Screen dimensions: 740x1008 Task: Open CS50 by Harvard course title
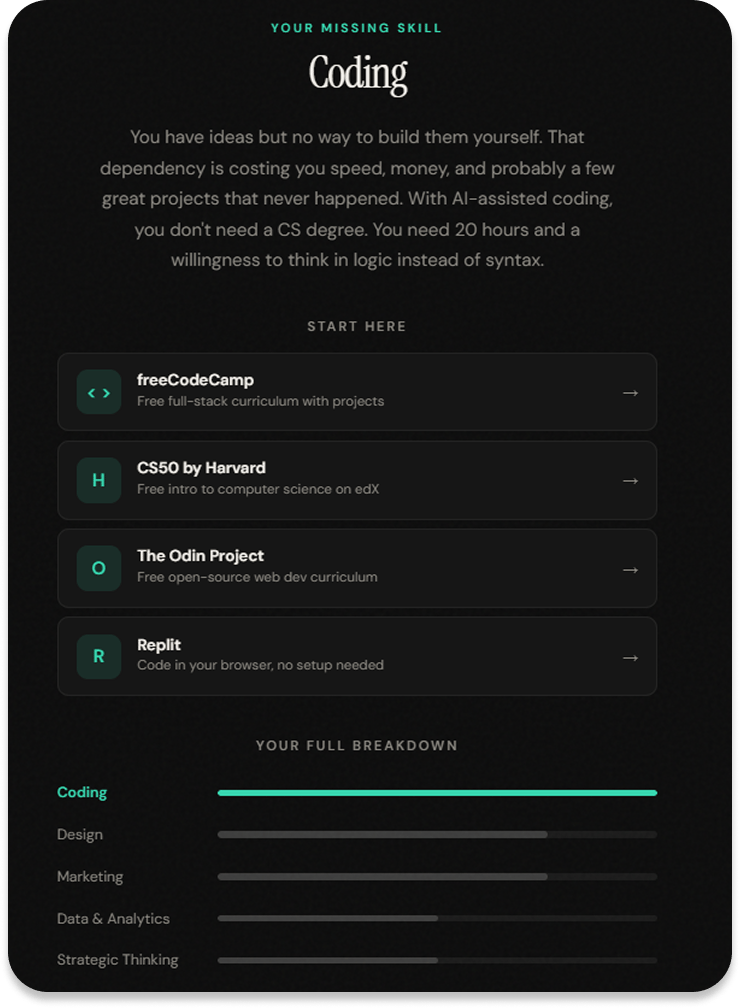pos(201,467)
